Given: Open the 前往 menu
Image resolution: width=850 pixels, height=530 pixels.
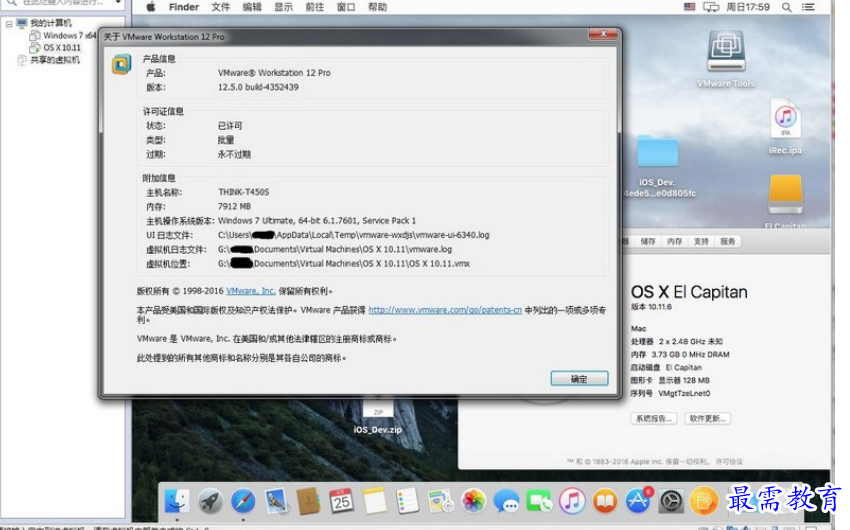Looking at the screenshot, I should point(315,7).
